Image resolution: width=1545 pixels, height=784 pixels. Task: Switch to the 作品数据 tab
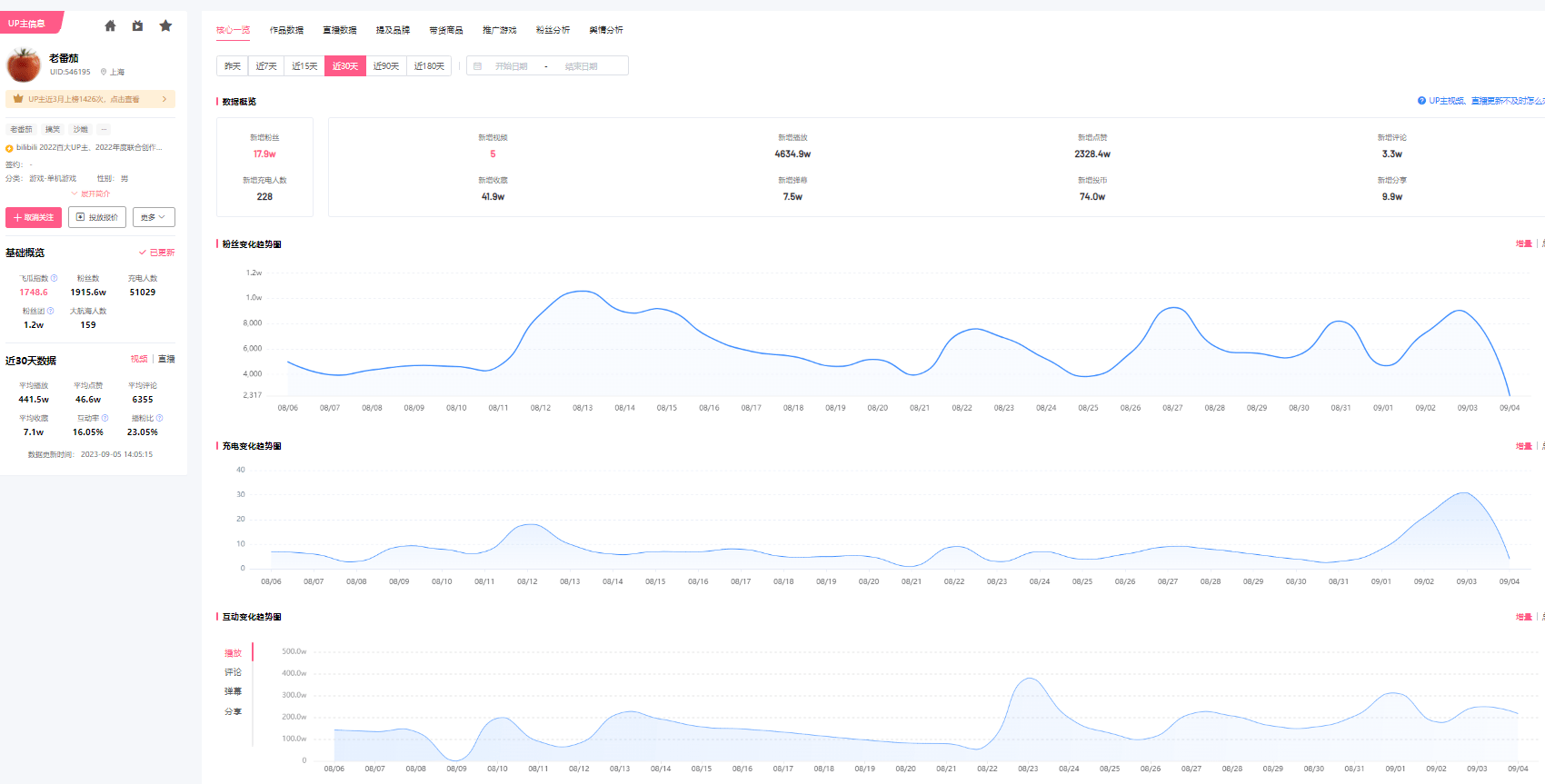click(286, 30)
